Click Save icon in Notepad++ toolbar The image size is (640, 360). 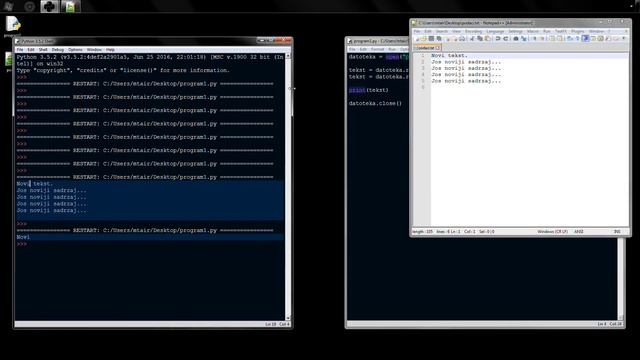[431, 38]
